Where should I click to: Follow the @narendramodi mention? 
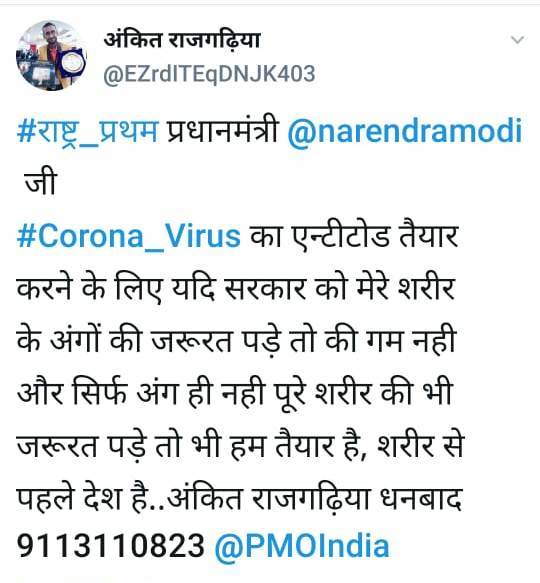pos(405,131)
